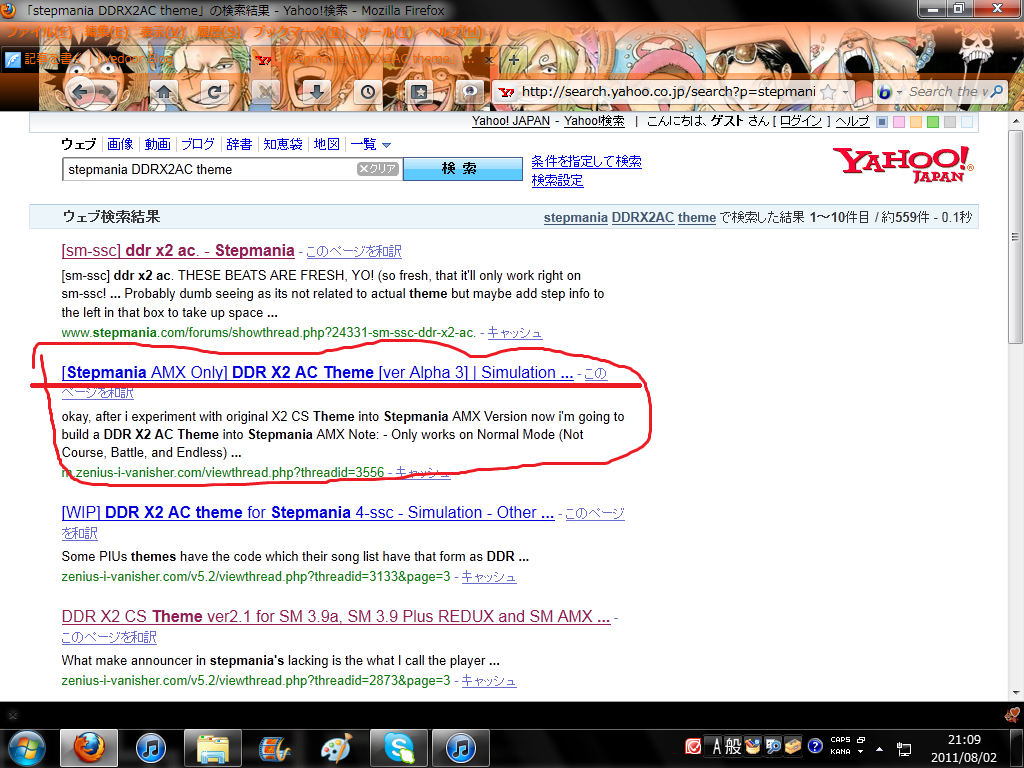1024x768 pixels.
Task: Click the stop loading toolbar button
Action: click(x=265, y=92)
